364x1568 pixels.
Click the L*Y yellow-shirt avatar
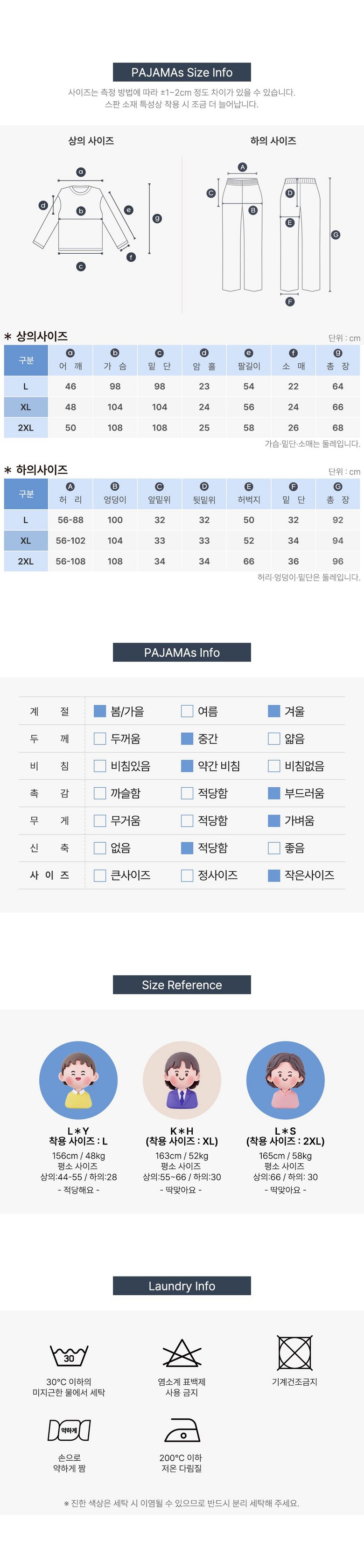pos(78,1080)
